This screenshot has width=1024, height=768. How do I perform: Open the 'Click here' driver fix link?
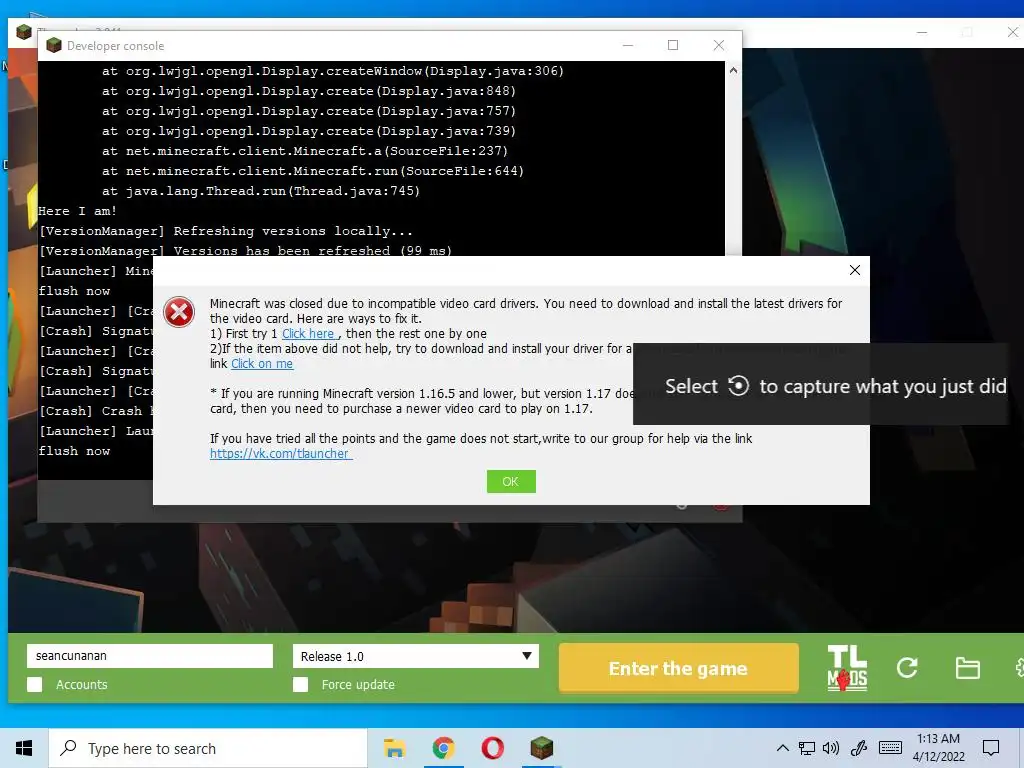click(x=308, y=334)
